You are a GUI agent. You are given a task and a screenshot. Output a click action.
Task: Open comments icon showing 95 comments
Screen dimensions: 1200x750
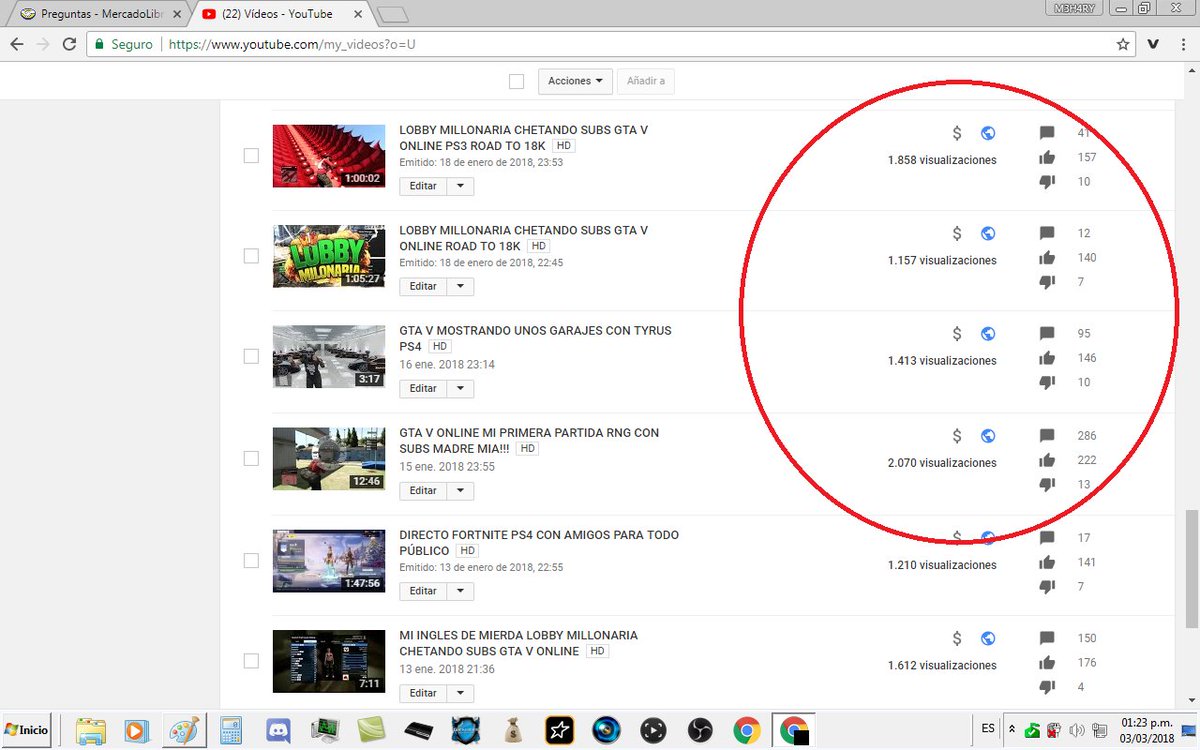1047,334
